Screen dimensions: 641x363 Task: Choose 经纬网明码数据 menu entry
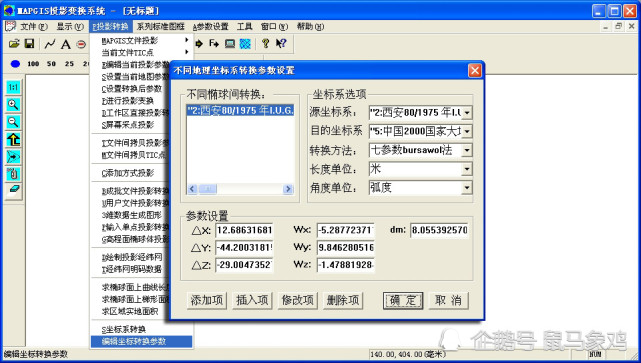pos(132,269)
